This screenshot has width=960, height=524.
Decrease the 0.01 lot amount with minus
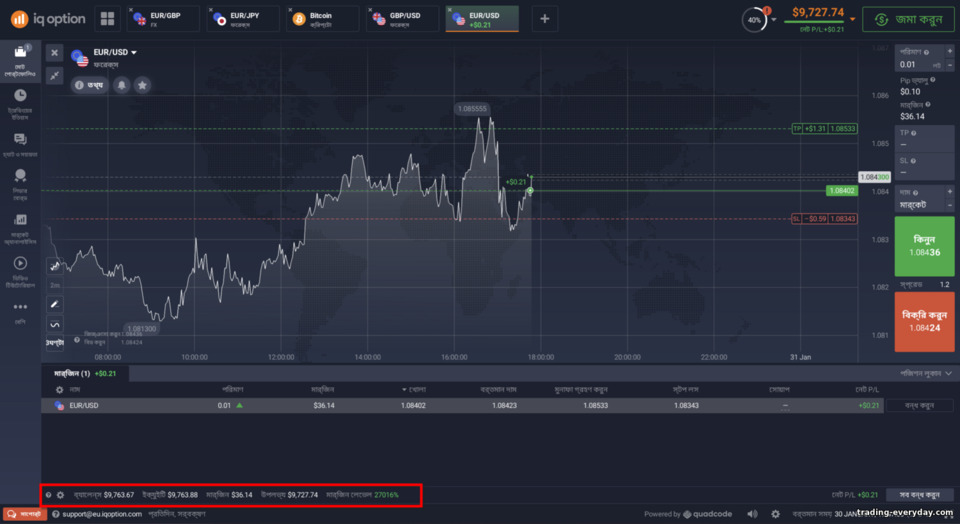point(950,65)
